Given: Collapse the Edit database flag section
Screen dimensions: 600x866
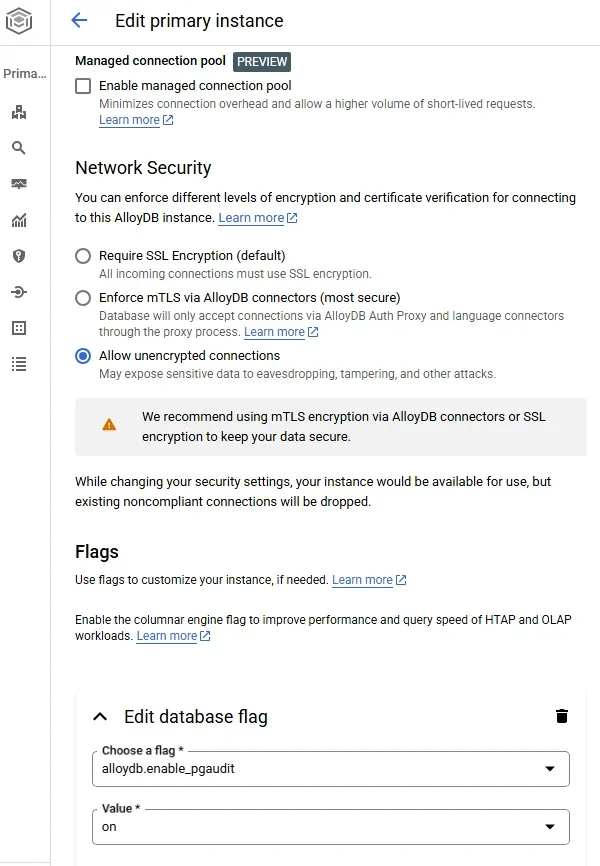Looking at the screenshot, I should [100, 716].
